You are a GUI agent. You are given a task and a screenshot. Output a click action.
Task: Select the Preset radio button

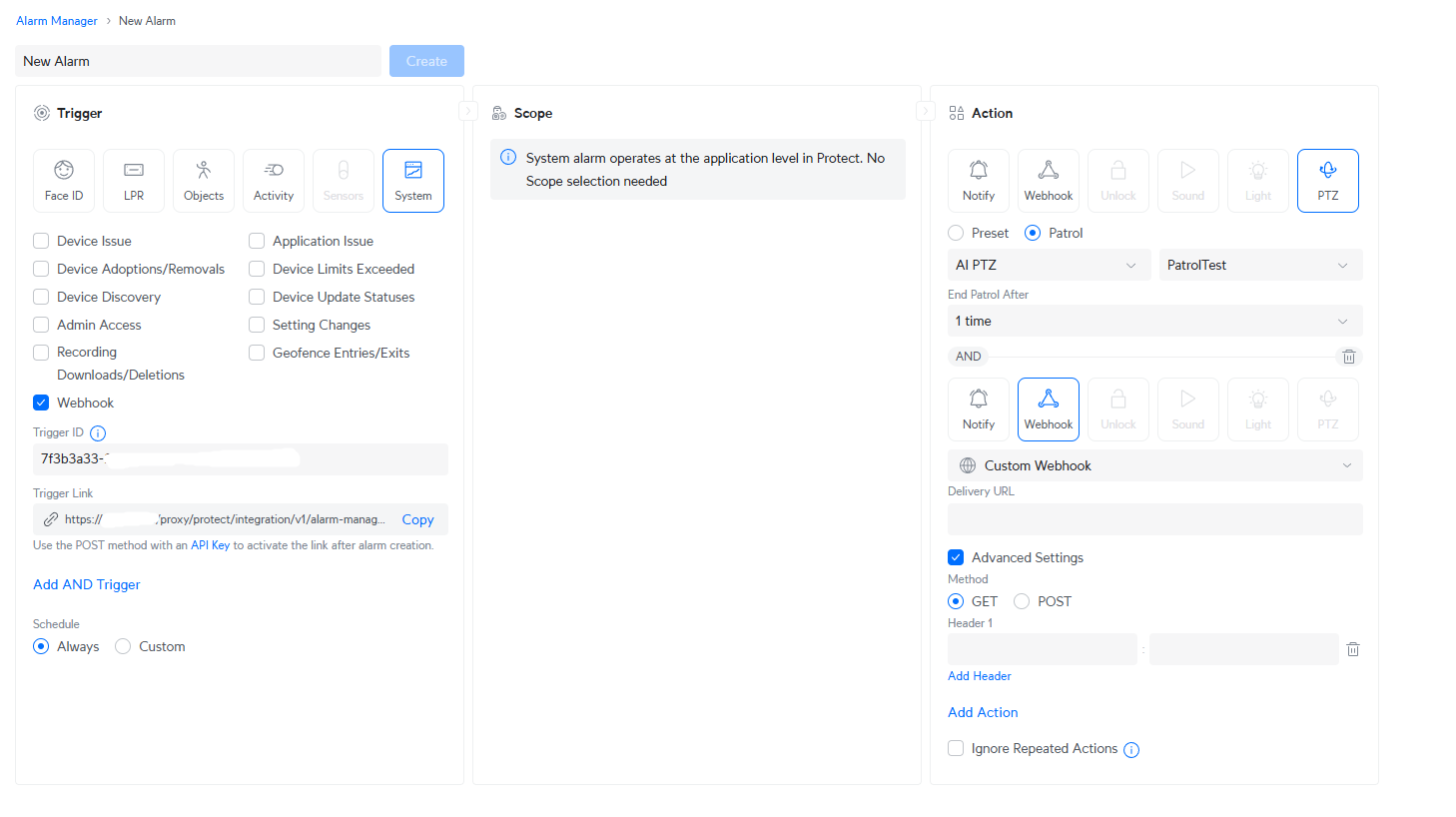tap(956, 233)
